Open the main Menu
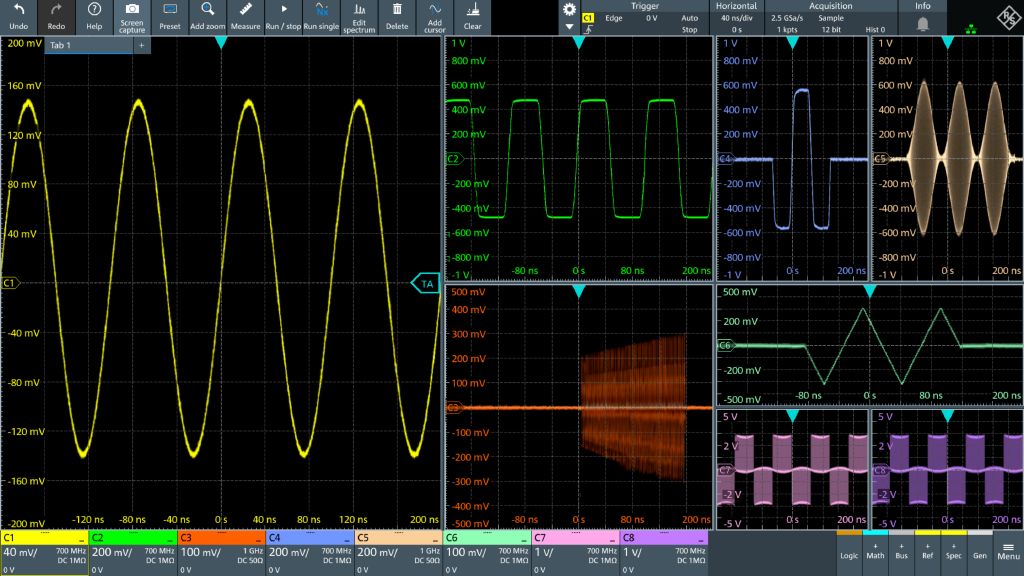 1008,552
